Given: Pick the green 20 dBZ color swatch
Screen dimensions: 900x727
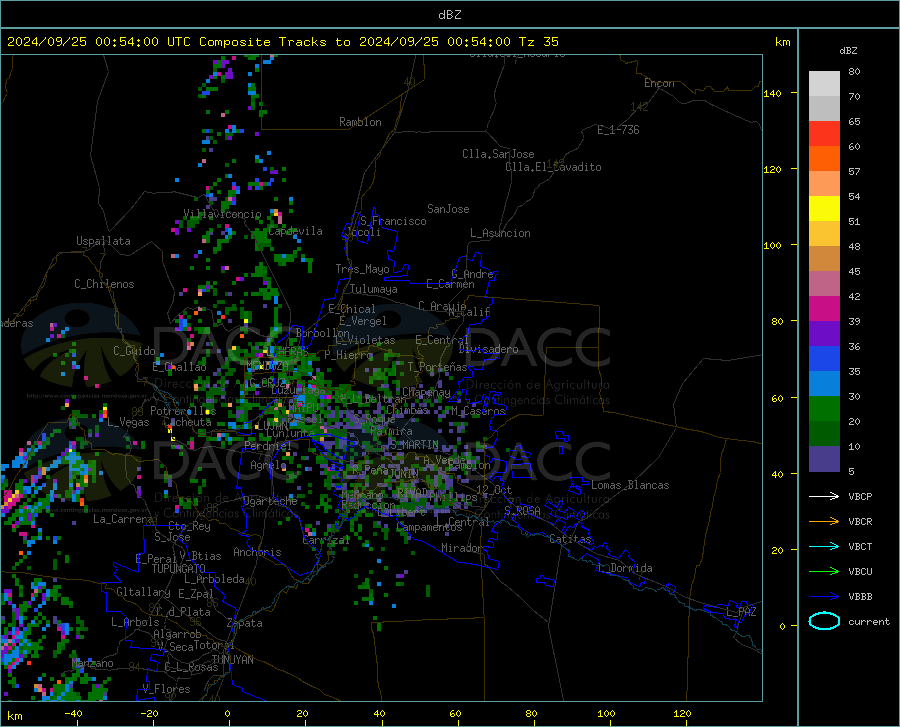Looking at the screenshot, I should pyautogui.click(x=824, y=409).
